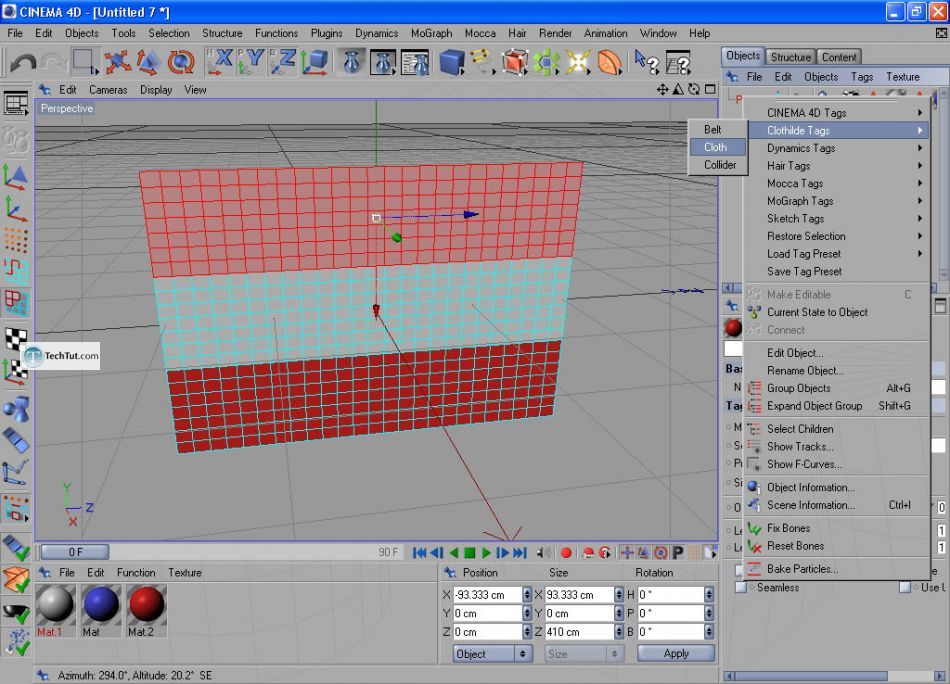Screen dimensions: 950x684
Task: Expand Hair Tags submenu
Action: click(837, 165)
